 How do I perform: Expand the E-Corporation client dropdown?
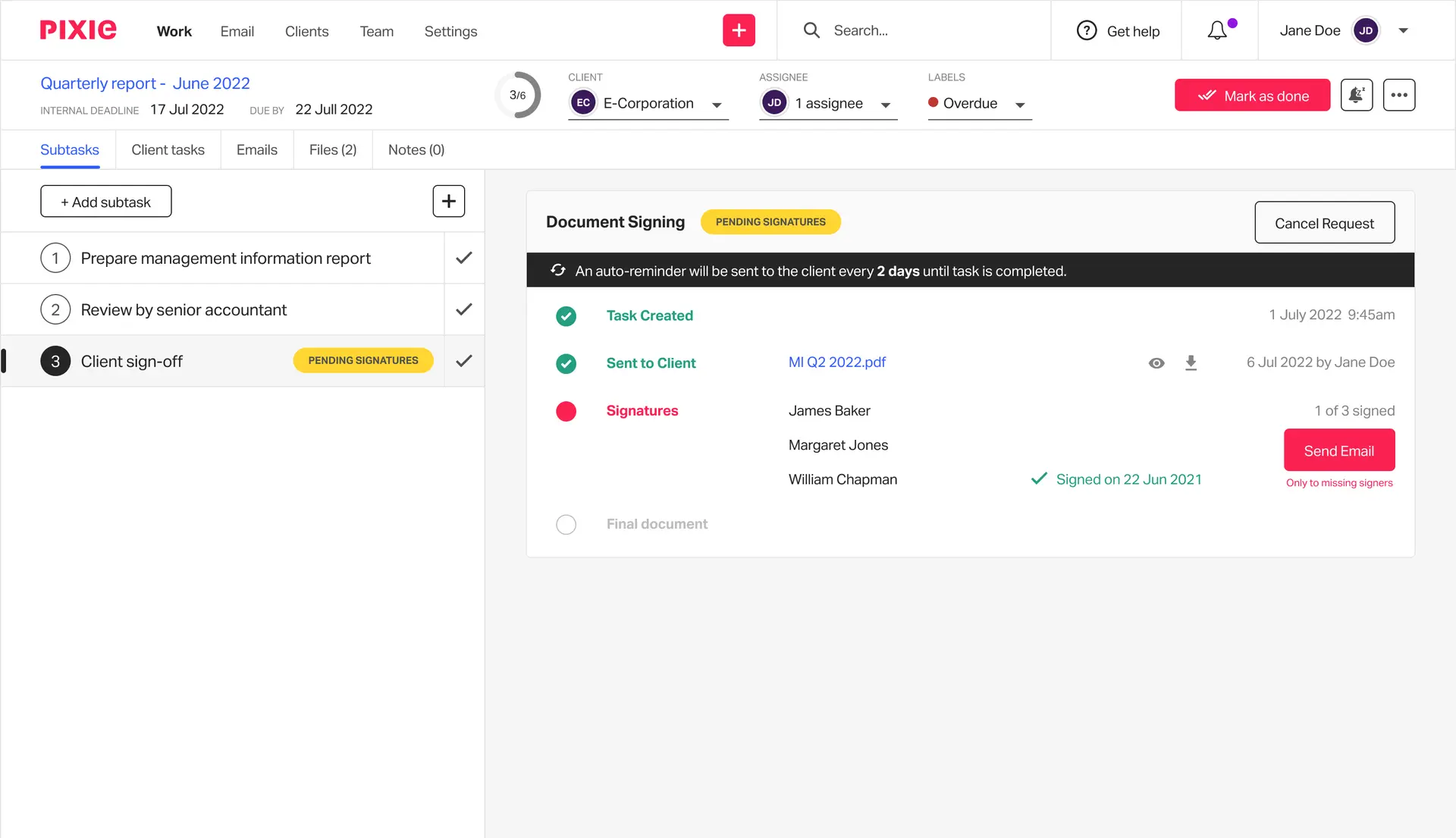[716, 105]
